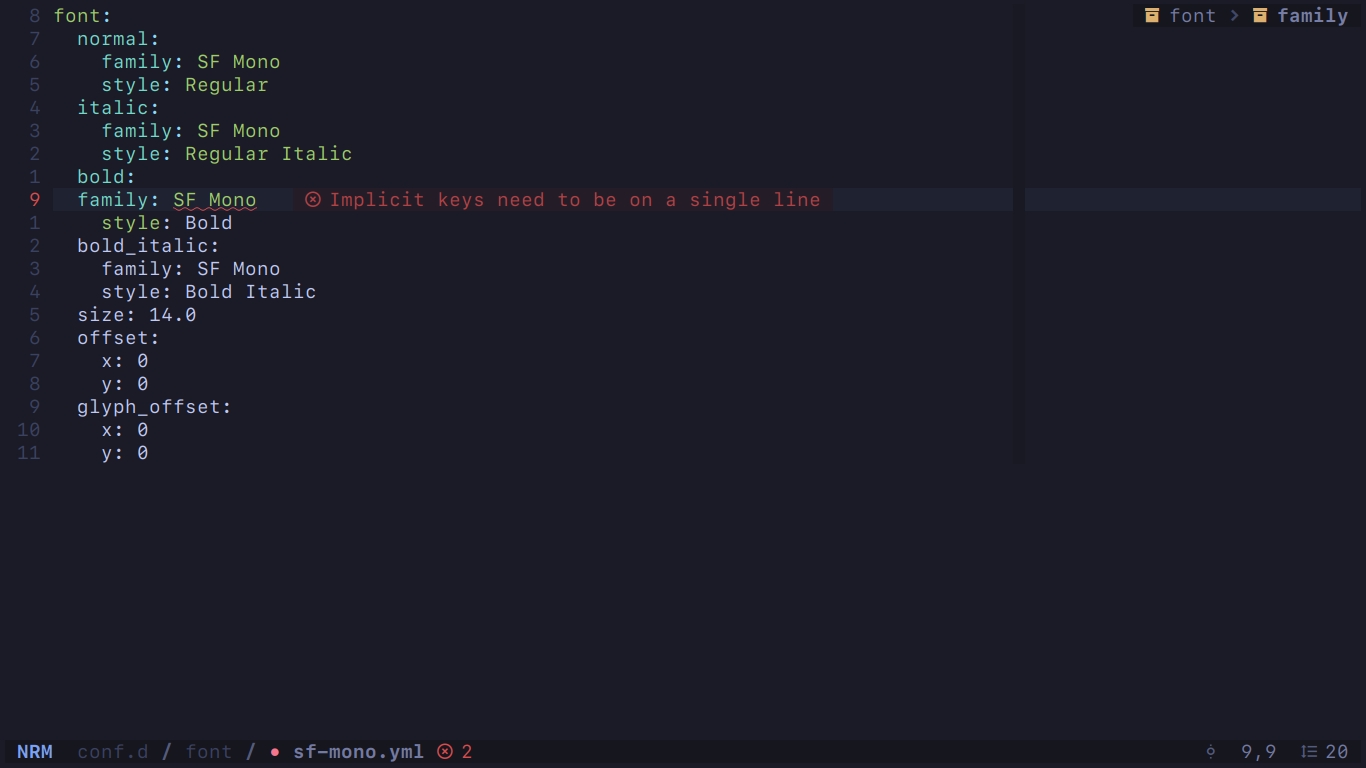
Task: Click the Implicit keys diagnostic message
Action: pos(575,200)
